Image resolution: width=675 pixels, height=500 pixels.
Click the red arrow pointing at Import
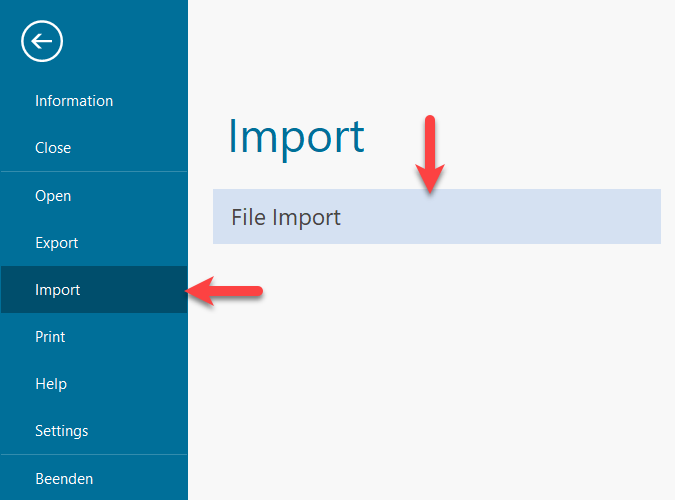click(225, 292)
